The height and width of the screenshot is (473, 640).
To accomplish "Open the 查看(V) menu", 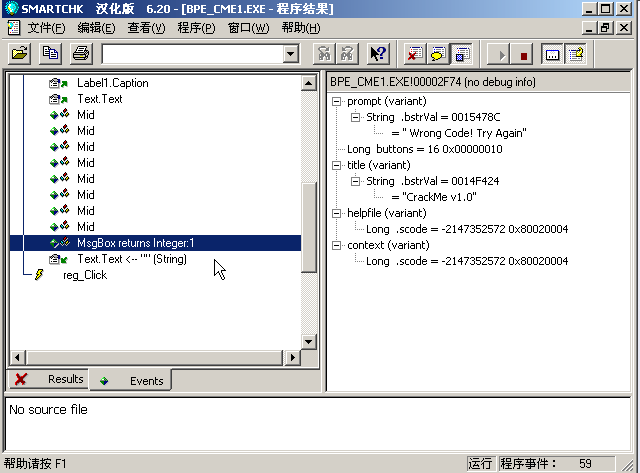I will (147, 28).
